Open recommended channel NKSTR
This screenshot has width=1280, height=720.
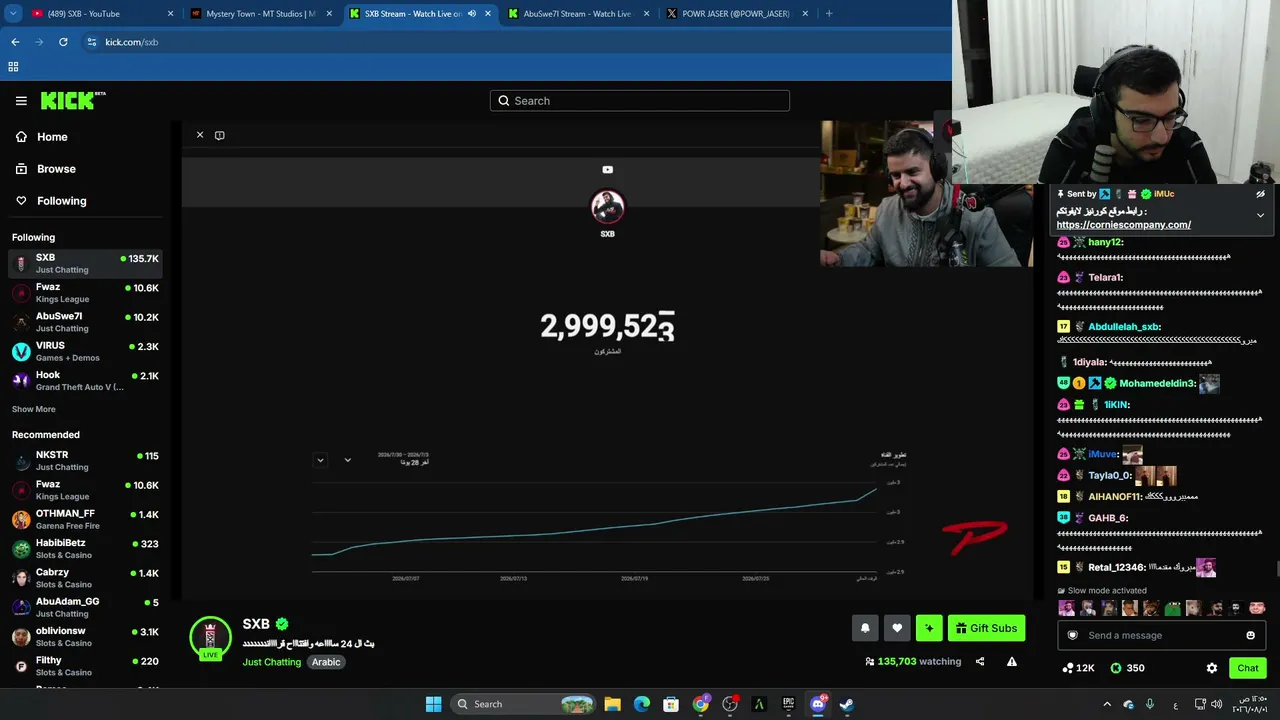[x=85, y=461]
